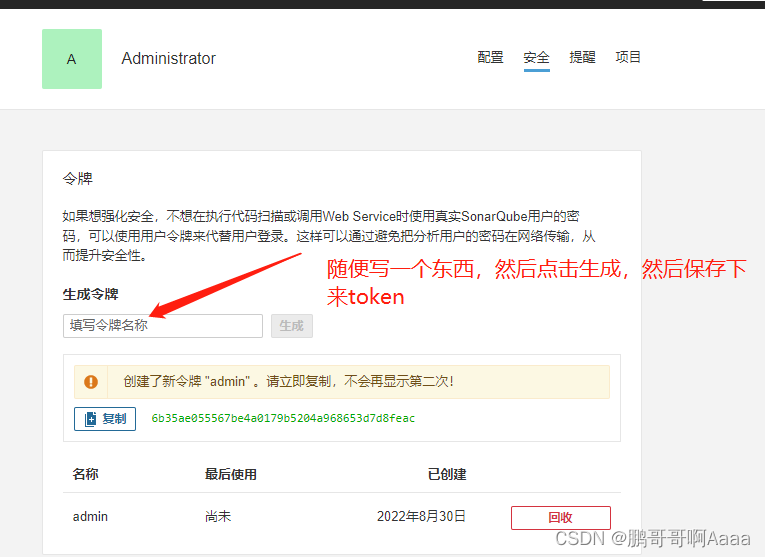This screenshot has width=765, height=557.
Task: Copy the token with 复制 button
Action: point(105,419)
